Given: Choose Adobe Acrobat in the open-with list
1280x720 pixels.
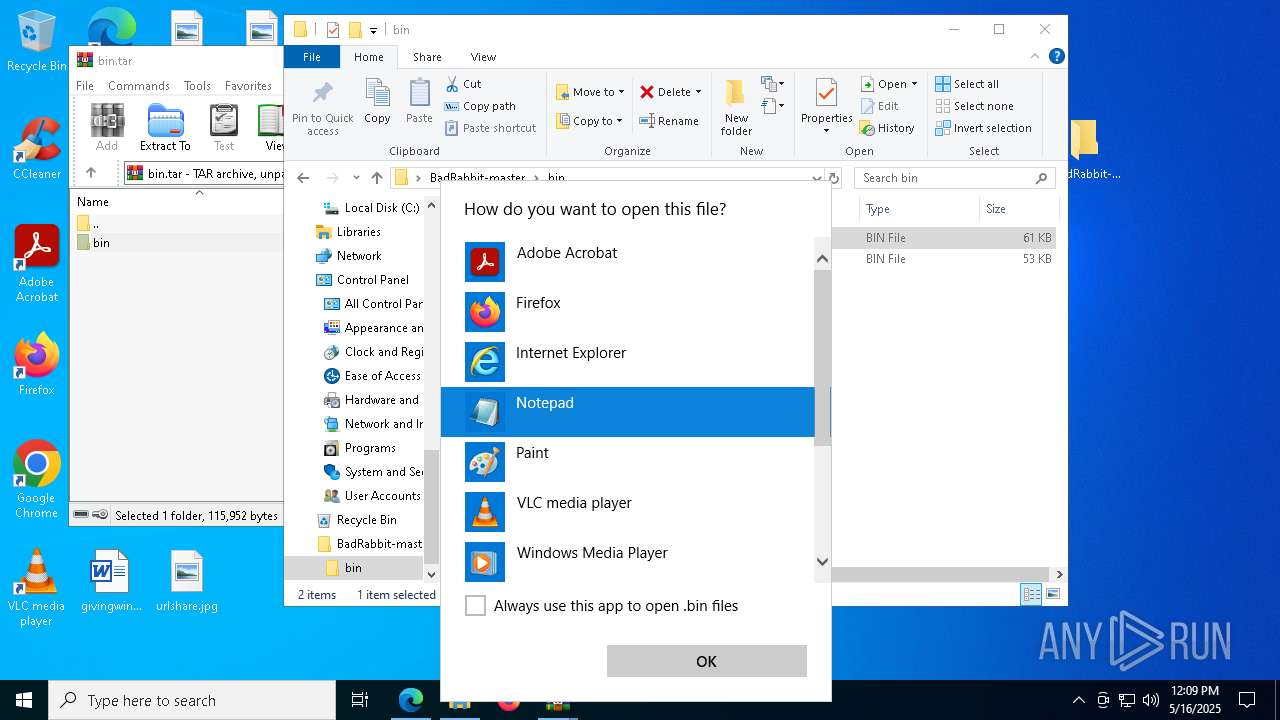Looking at the screenshot, I should click(628, 262).
